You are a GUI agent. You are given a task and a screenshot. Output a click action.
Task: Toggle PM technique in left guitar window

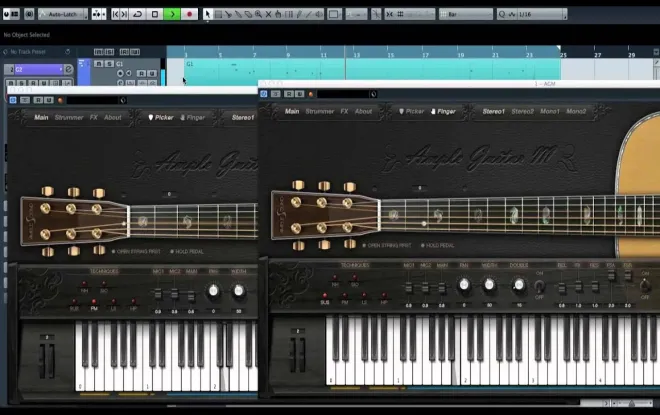pos(94,305)
